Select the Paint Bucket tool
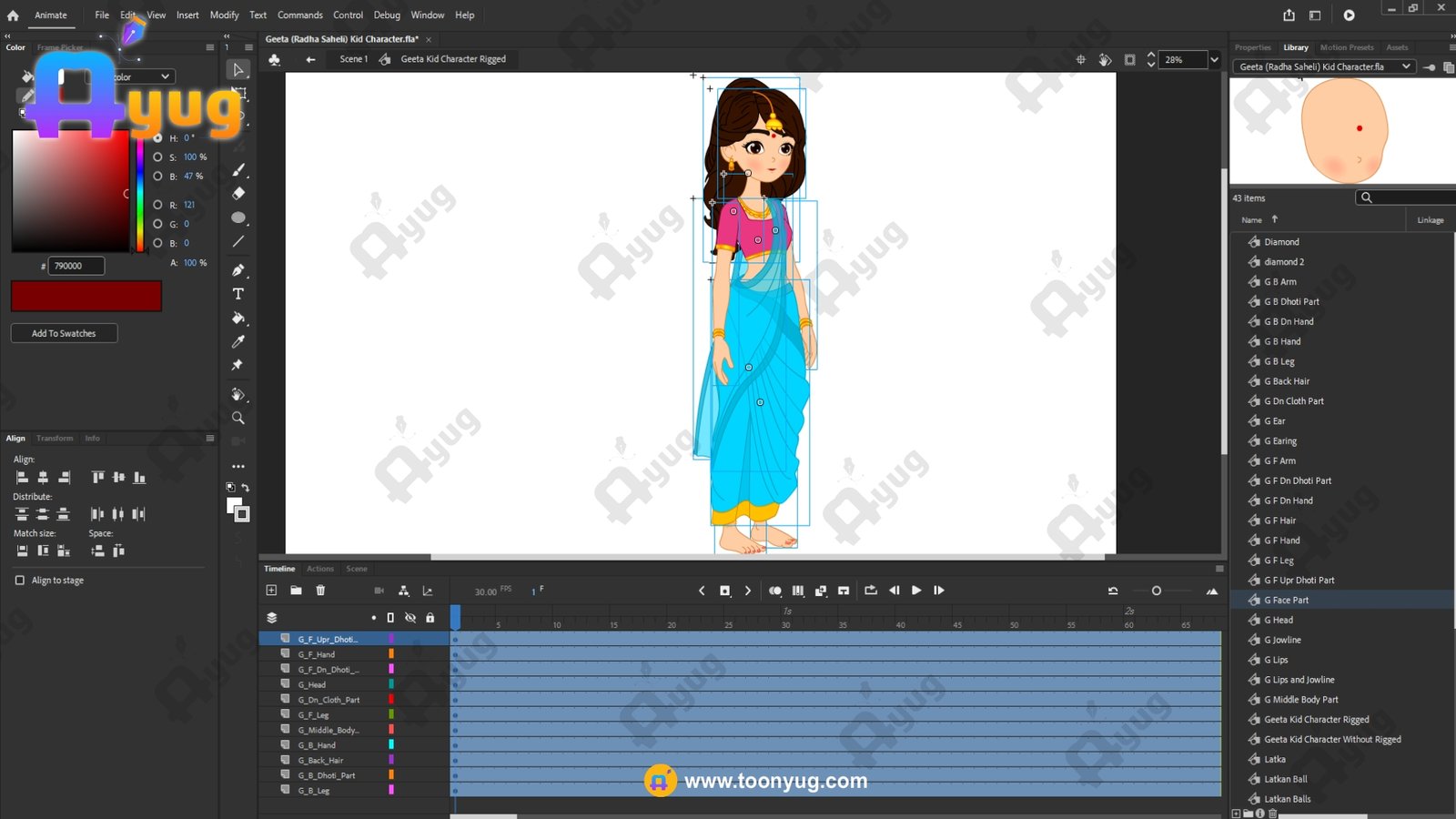The image size is (1456, 819). [238, 318]
